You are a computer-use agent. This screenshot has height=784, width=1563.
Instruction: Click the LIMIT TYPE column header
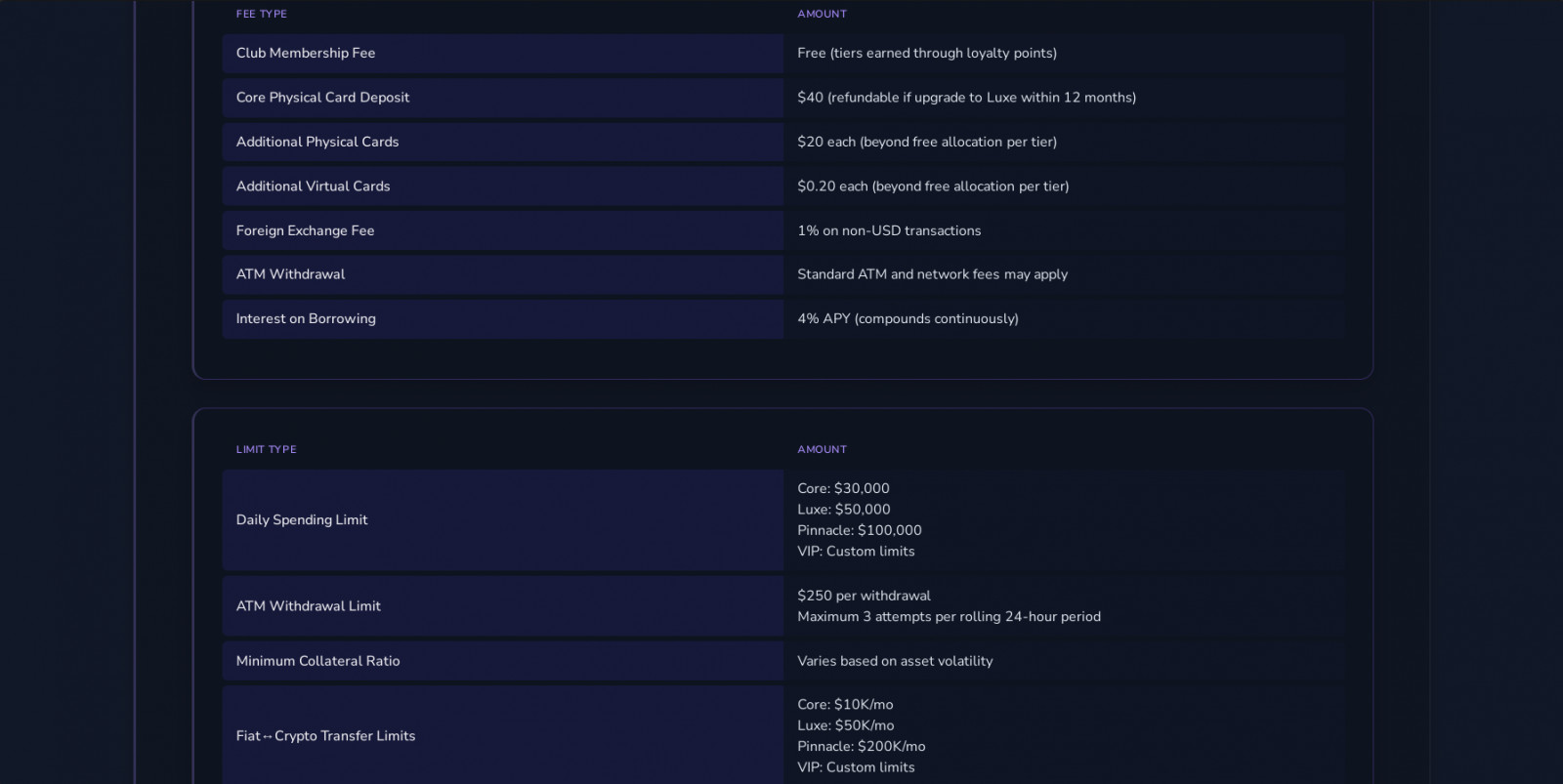(266, 449)
